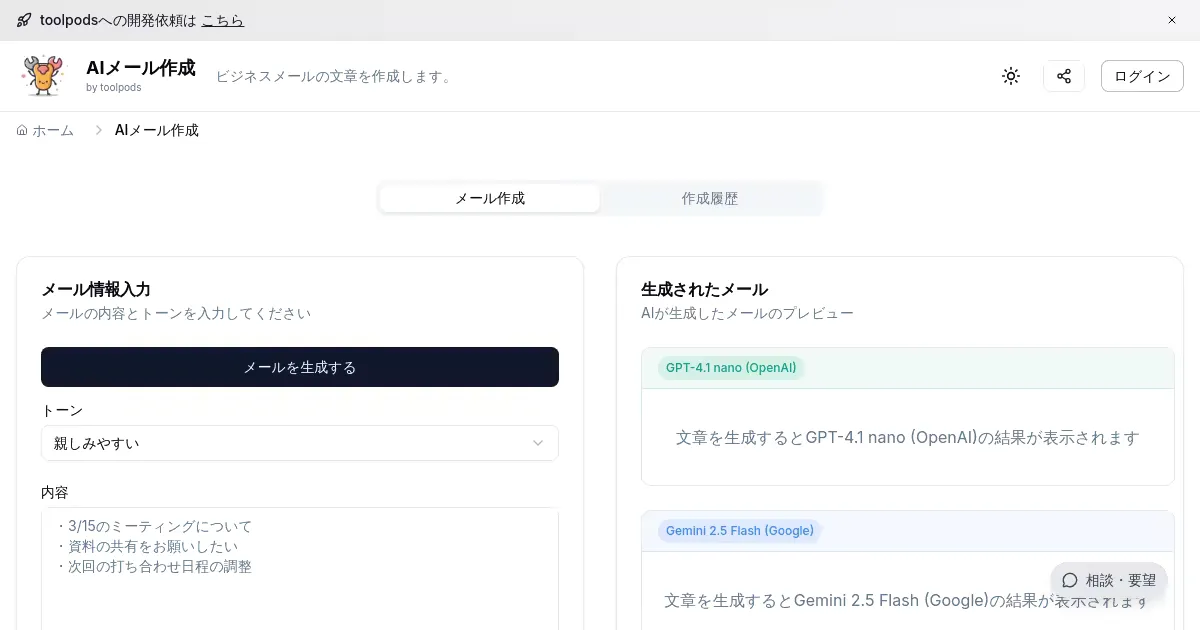Click the ログイン button
The height and width of the screenshot is (630, 1200).
point(1142,76)
